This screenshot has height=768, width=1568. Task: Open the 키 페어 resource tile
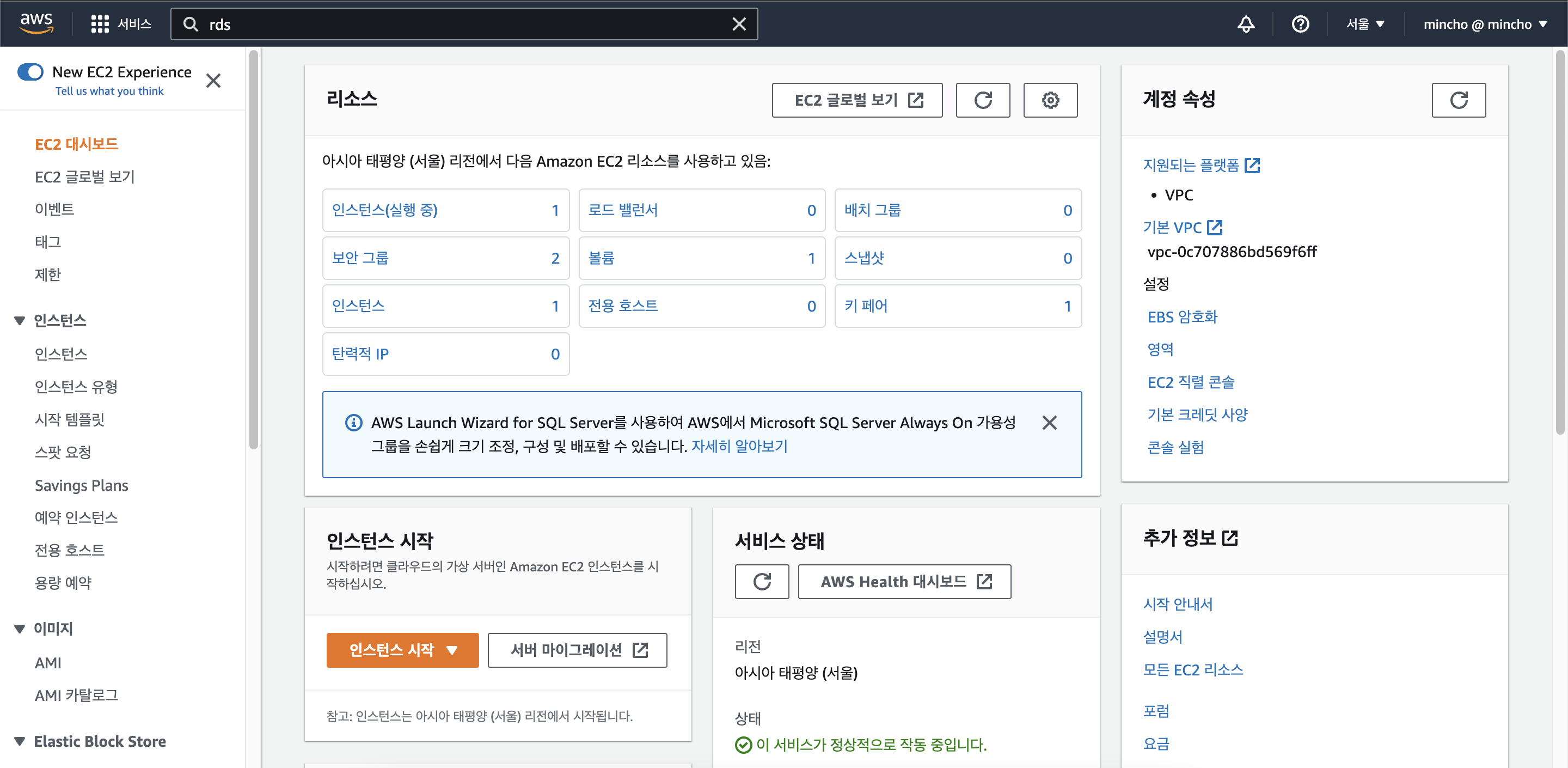tap(958, 306)
